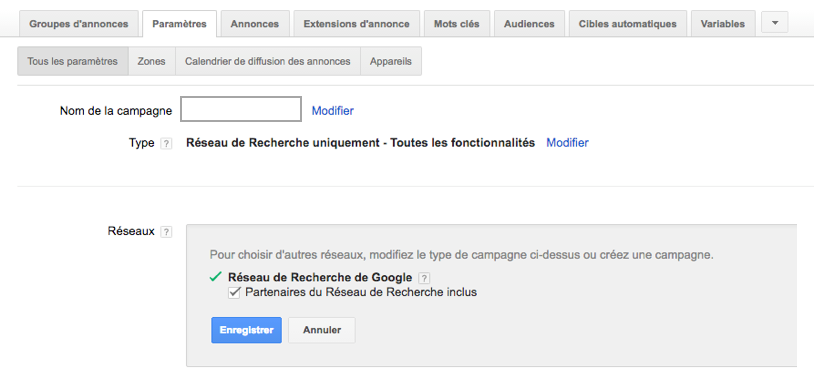Viewport: 814px width, 389px height.
Task: Open the Extensions d'annonce tab
Action: pos(357,24)
